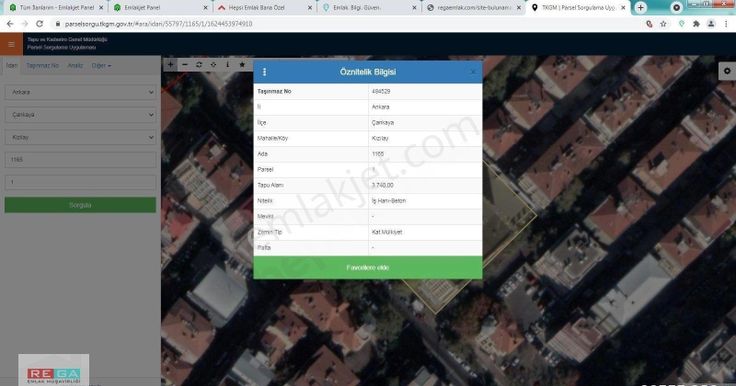Click the locate crosshair map tool
This screenshot has width=736, height=386.
click(x=213, y=65)
